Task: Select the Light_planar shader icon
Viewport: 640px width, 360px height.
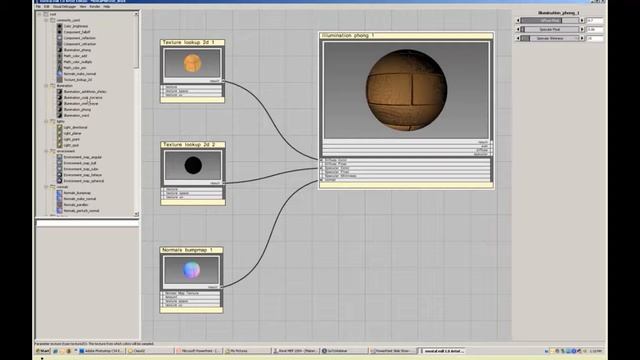Action: tap(60, 133)
